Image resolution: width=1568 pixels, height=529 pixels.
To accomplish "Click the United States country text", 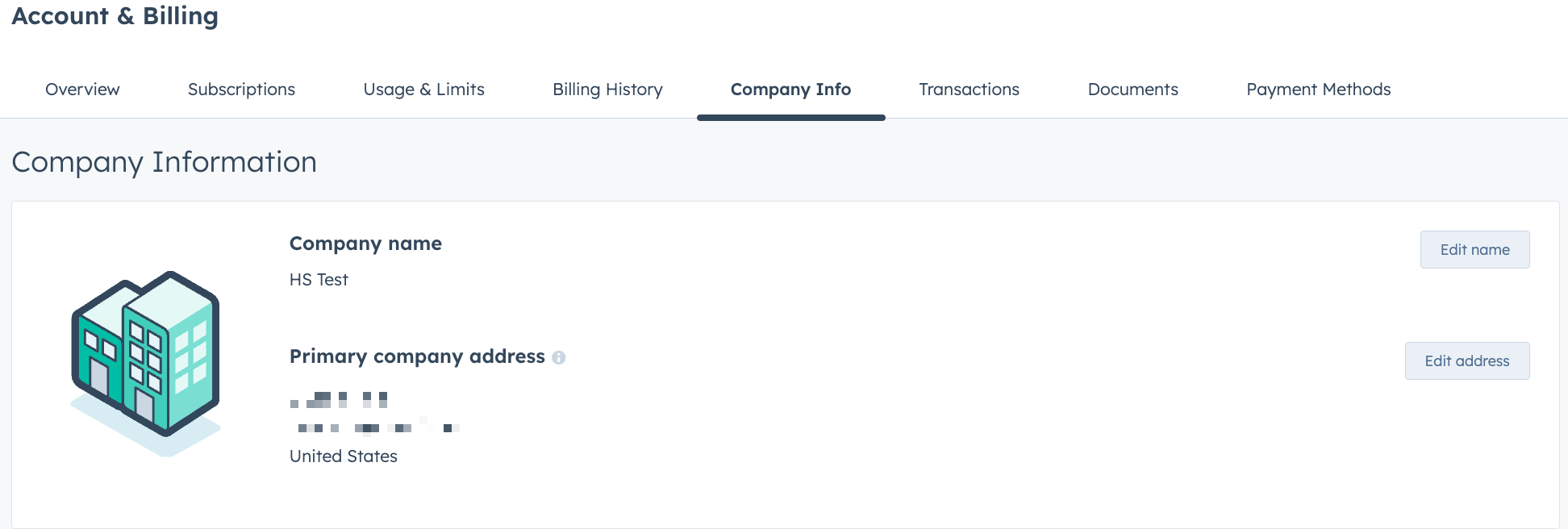I will 344,456.
